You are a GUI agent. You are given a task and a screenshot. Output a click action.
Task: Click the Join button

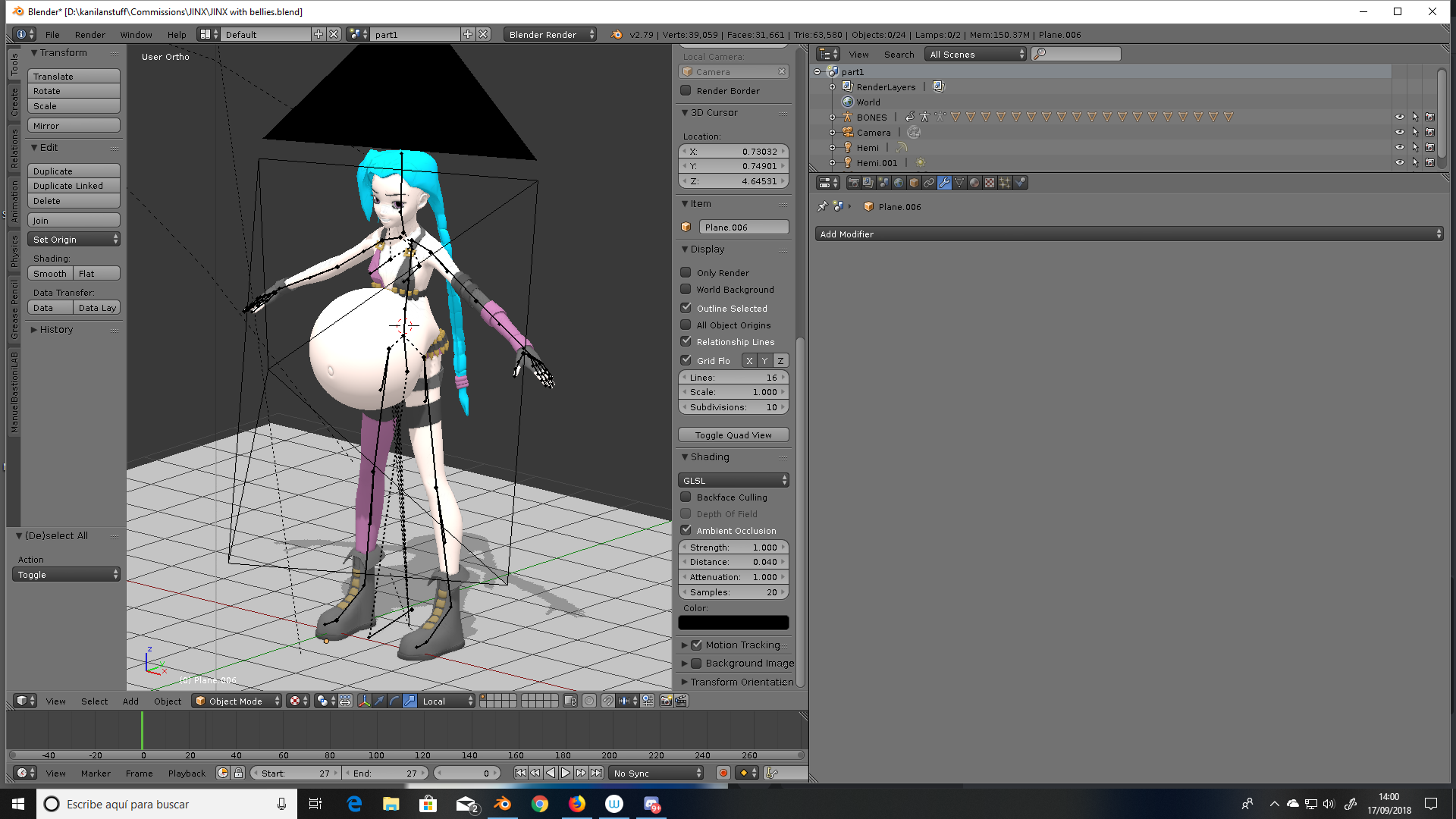pos(74,220)
